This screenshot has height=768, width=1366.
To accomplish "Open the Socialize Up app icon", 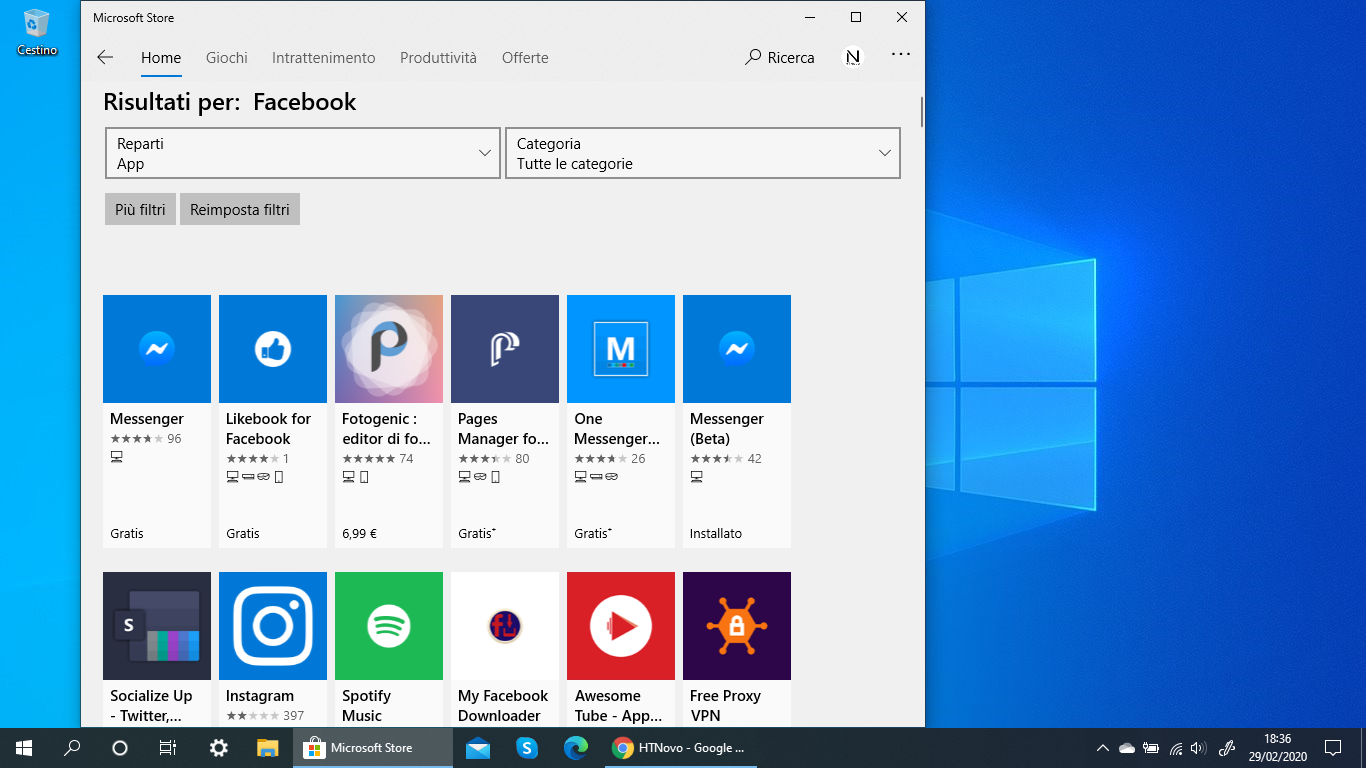I will 157,626.
